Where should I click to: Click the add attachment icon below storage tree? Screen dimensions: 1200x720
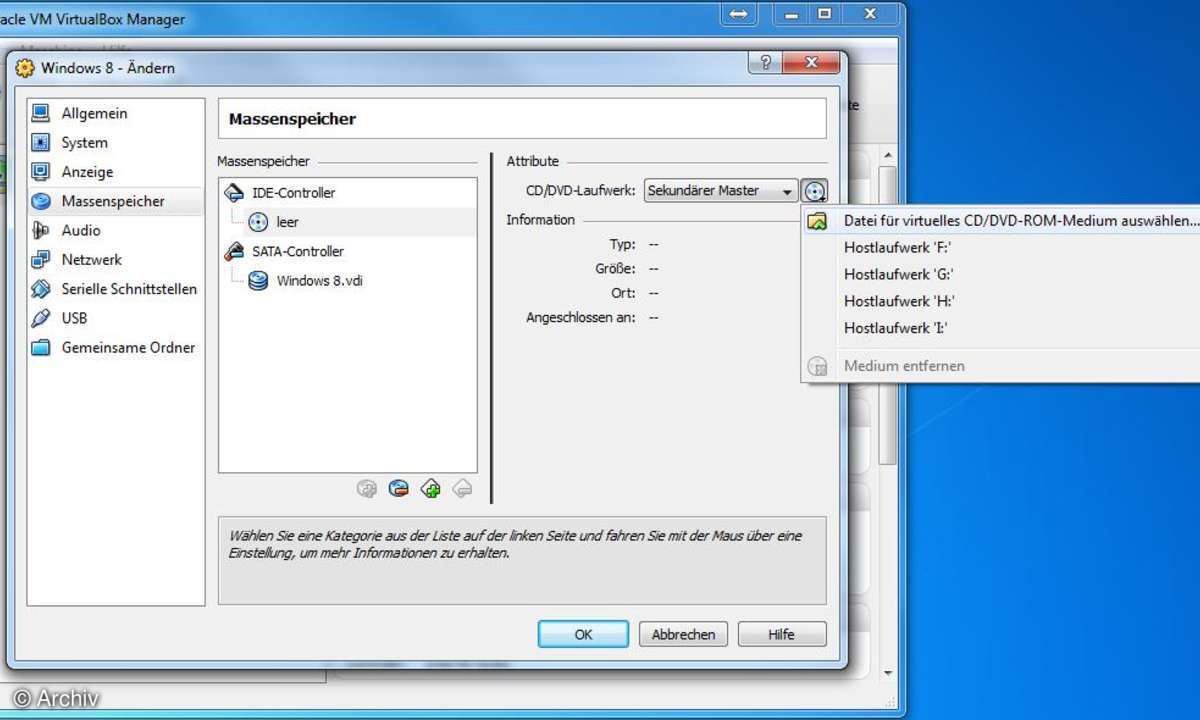tap(367, 488)
